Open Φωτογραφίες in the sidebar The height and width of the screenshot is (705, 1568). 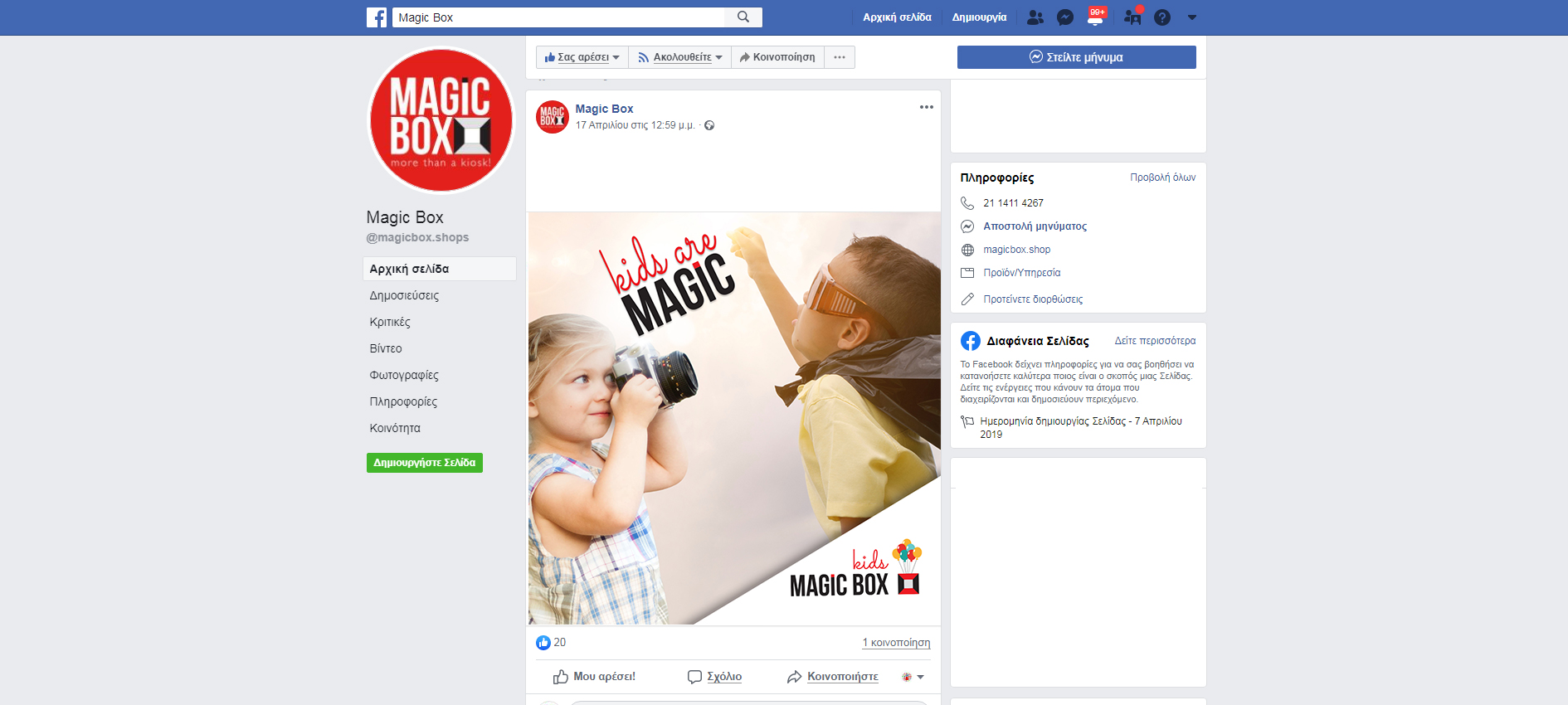[404, 375]
